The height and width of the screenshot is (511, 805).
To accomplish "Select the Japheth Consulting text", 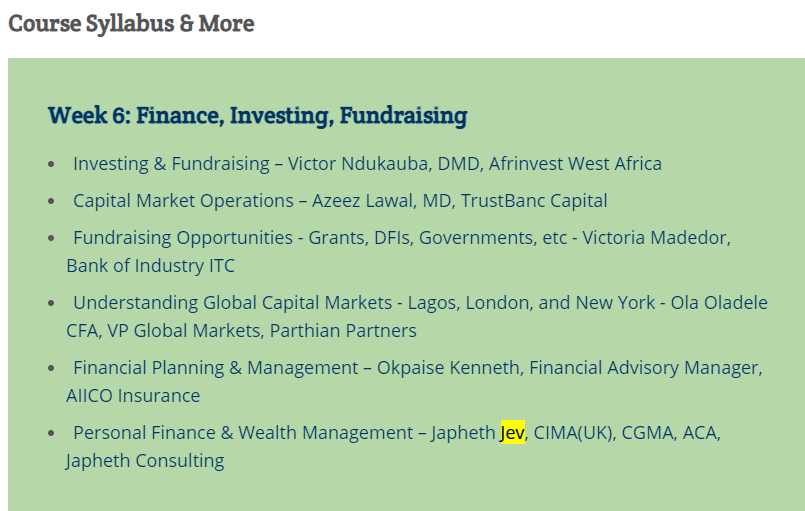I will click(145, 461).
